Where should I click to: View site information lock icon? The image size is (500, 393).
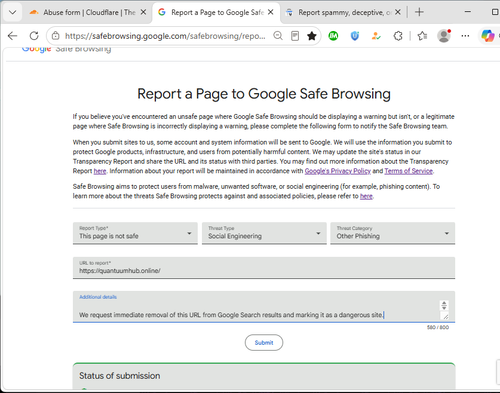coord(56,36)
